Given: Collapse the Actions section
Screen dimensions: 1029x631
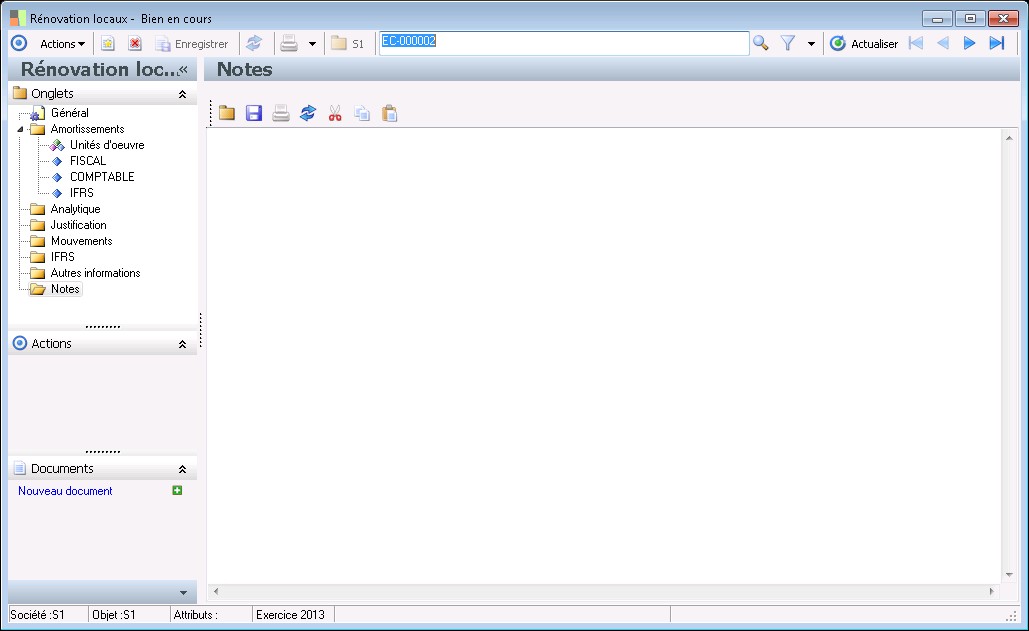Looking at the screenshot, I should 182,344.
